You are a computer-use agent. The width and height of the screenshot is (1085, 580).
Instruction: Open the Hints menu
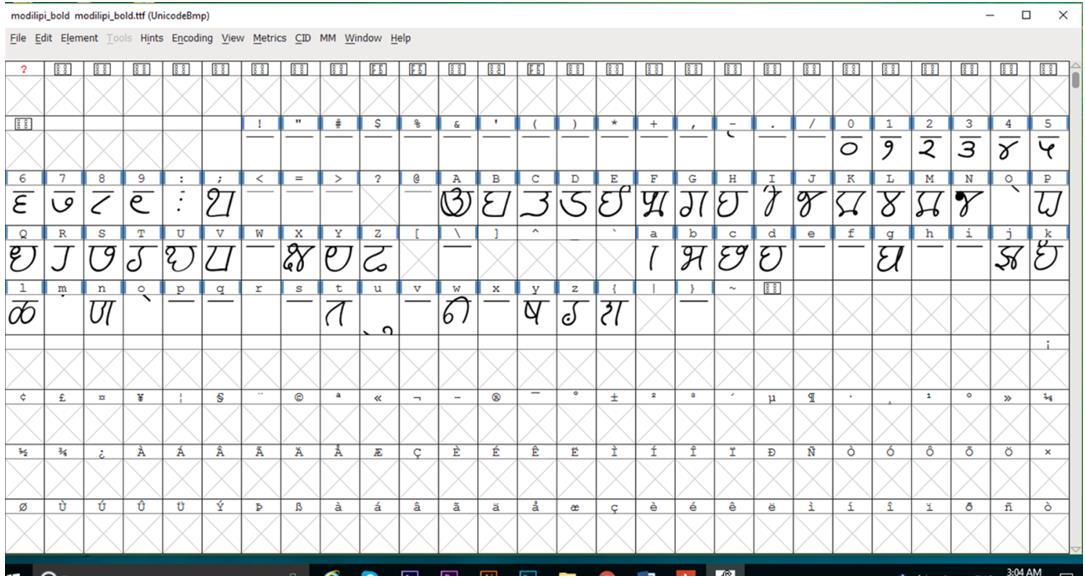click(152, 38)
